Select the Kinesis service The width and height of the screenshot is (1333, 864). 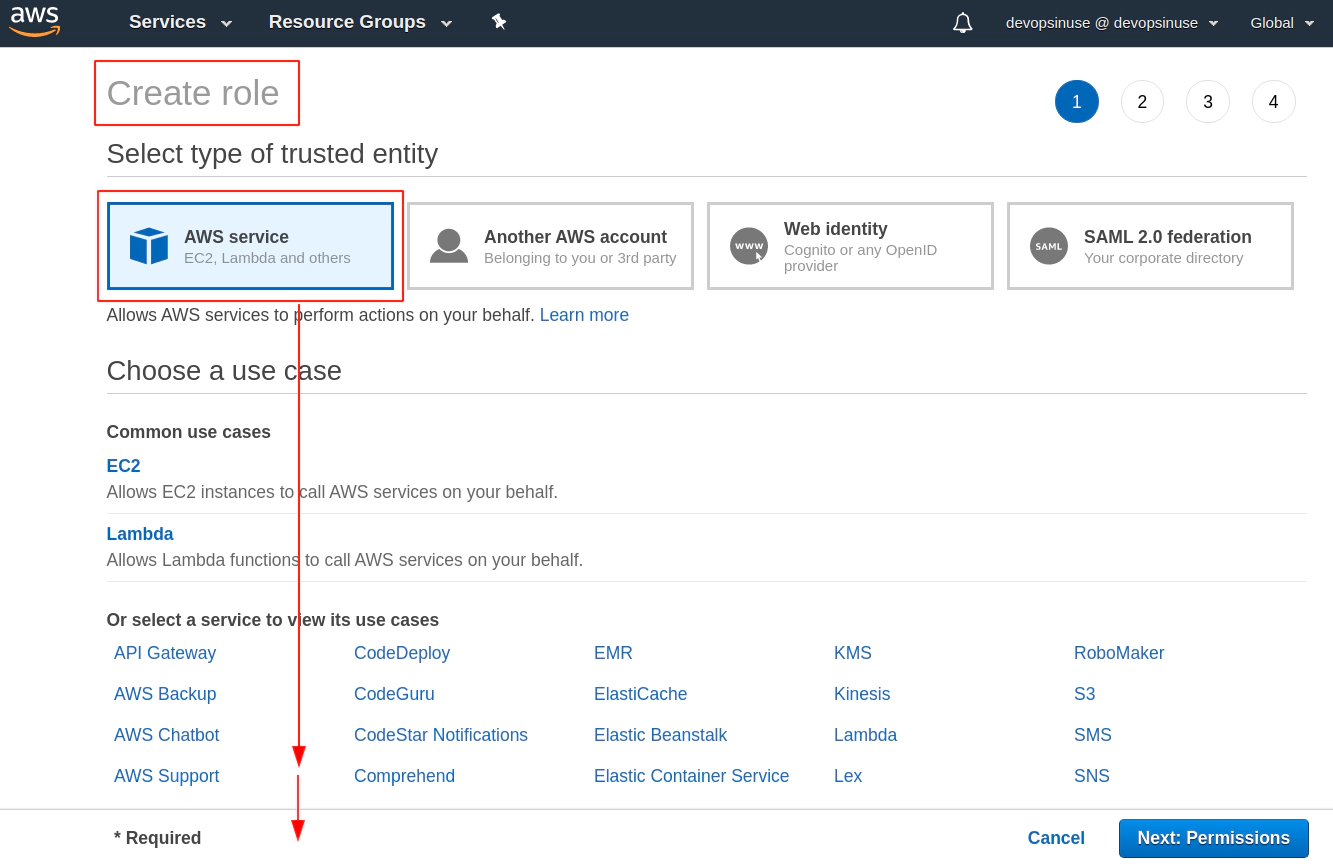[862, 694]
